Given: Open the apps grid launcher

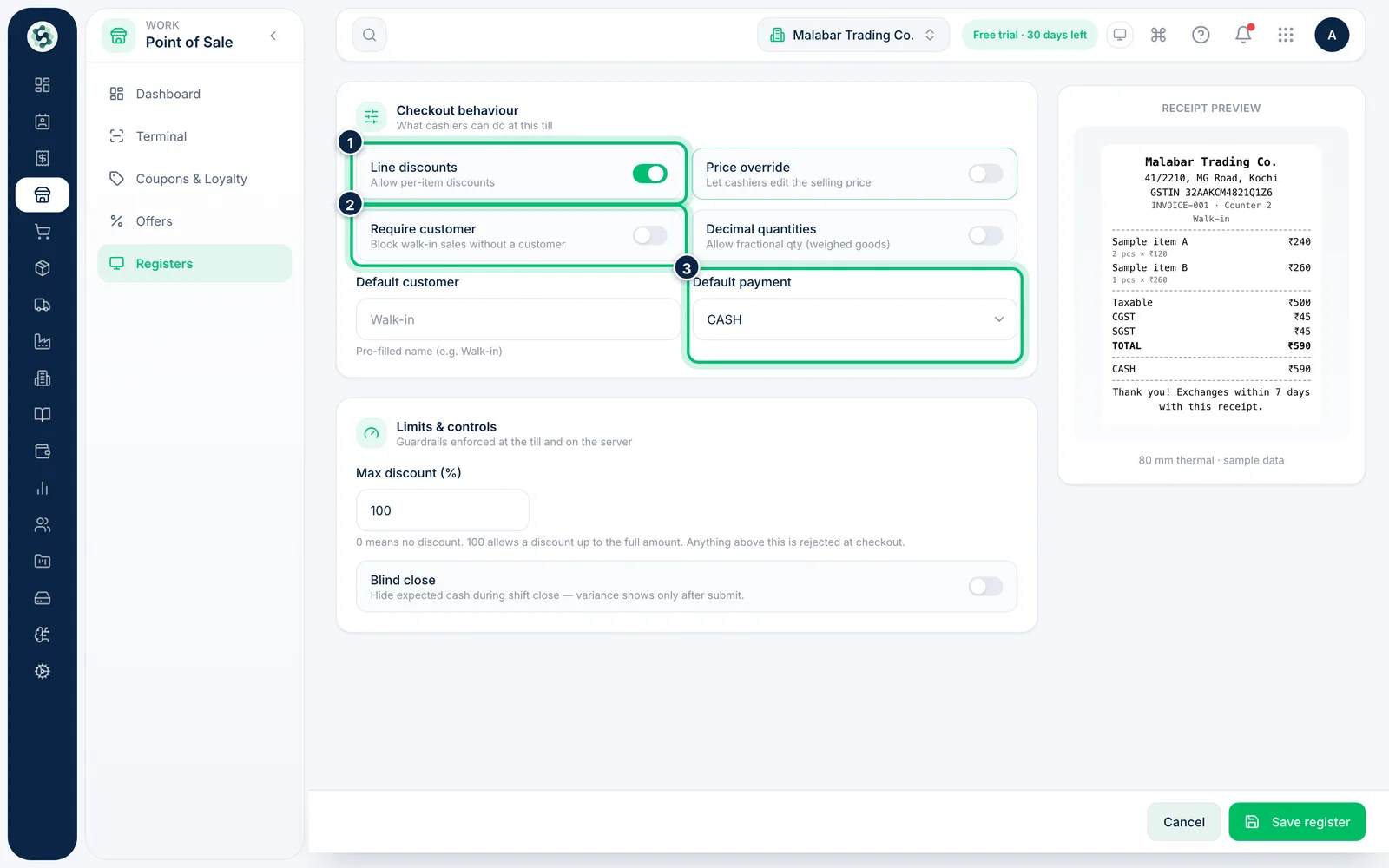Looking at the screenshot, I should point(1286,35).
